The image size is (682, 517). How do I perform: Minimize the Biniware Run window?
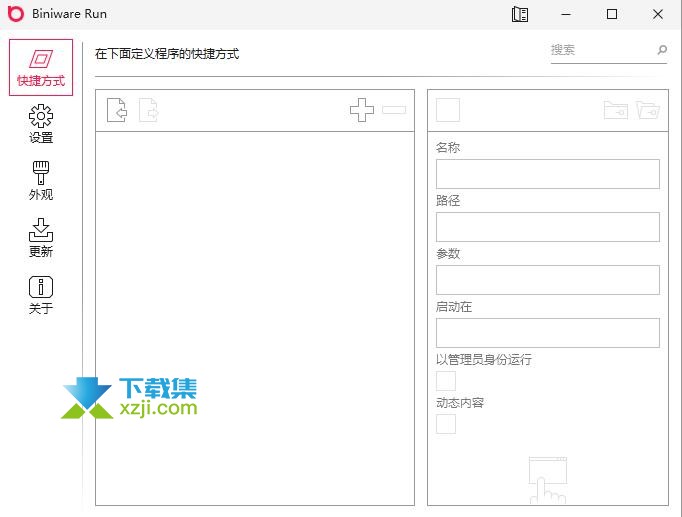pyautogui.click(x=566, y=14)
